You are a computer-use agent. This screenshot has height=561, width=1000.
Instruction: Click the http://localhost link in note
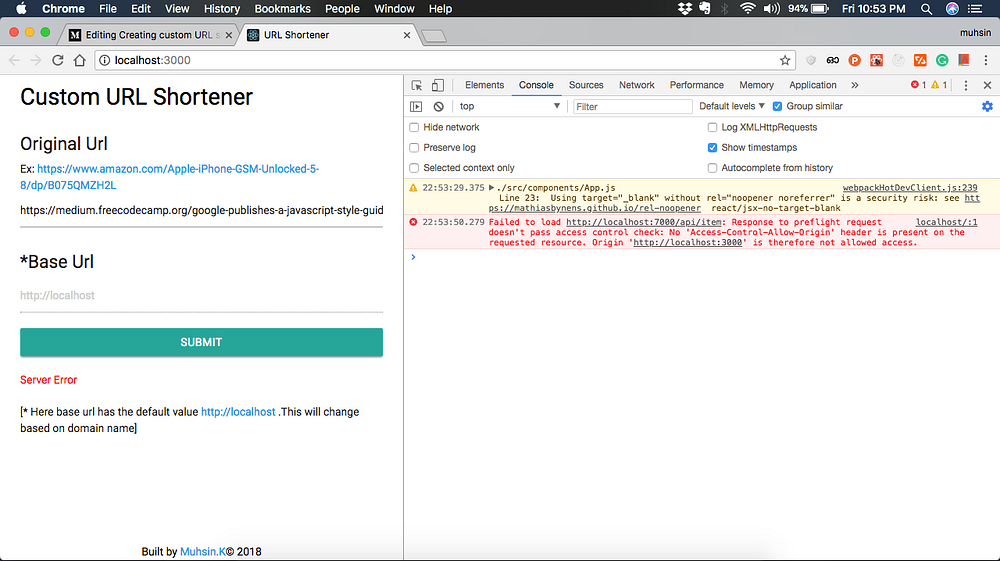tap(238, 412)
